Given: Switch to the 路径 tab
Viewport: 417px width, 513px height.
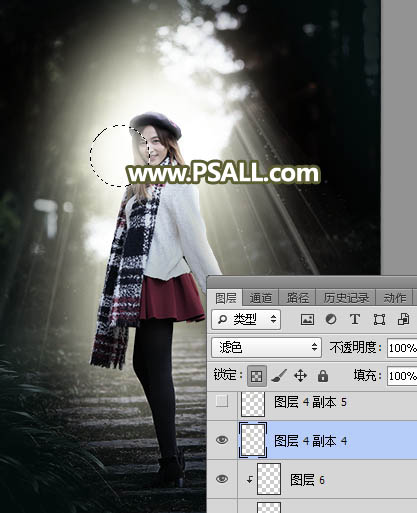Looking at the screenshot, I should click(297, 298).
